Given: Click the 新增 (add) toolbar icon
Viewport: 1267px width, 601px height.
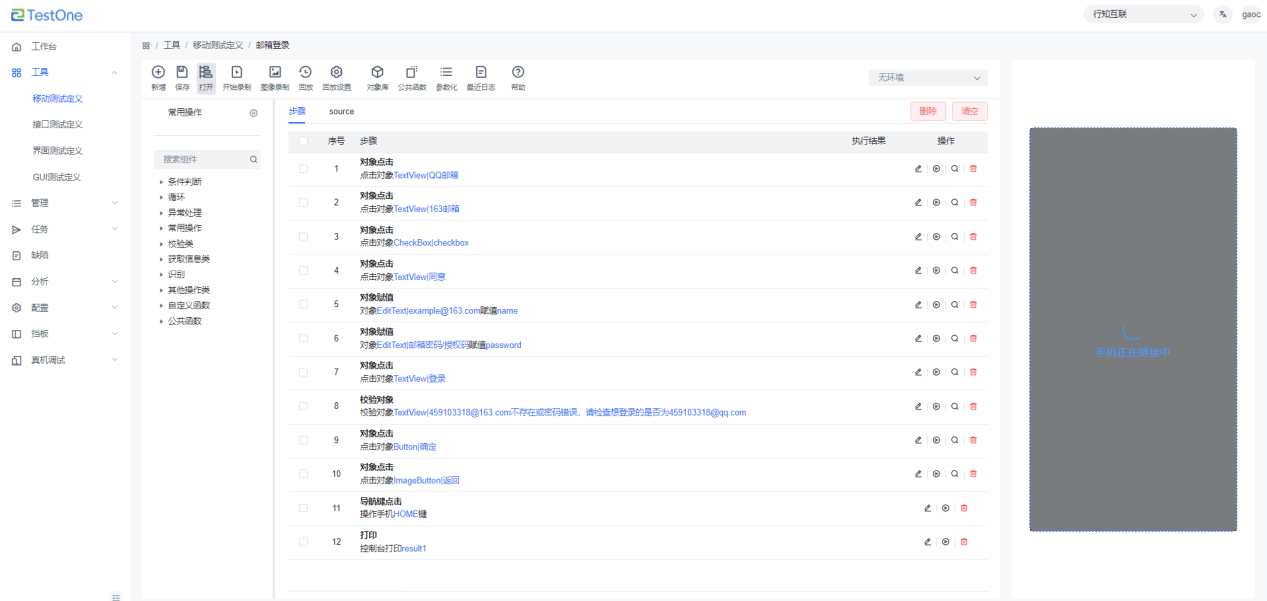Looking at the screenshot, I should click(x=158, y=72).
